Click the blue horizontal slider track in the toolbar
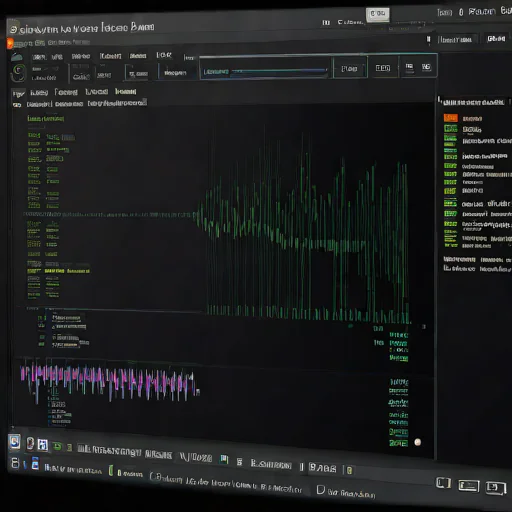 279,71
